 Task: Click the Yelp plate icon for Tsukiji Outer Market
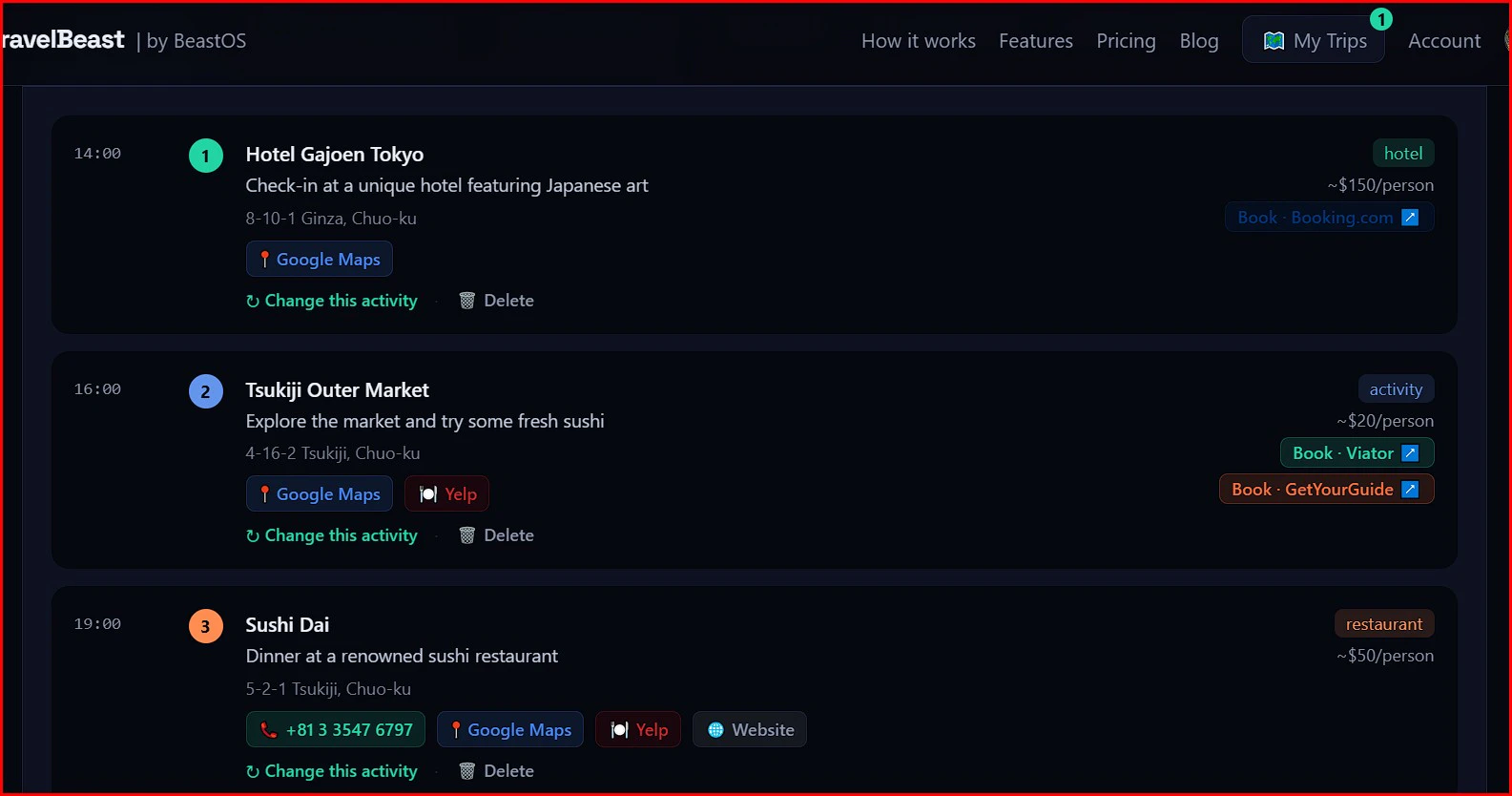[x=428, y=494]
